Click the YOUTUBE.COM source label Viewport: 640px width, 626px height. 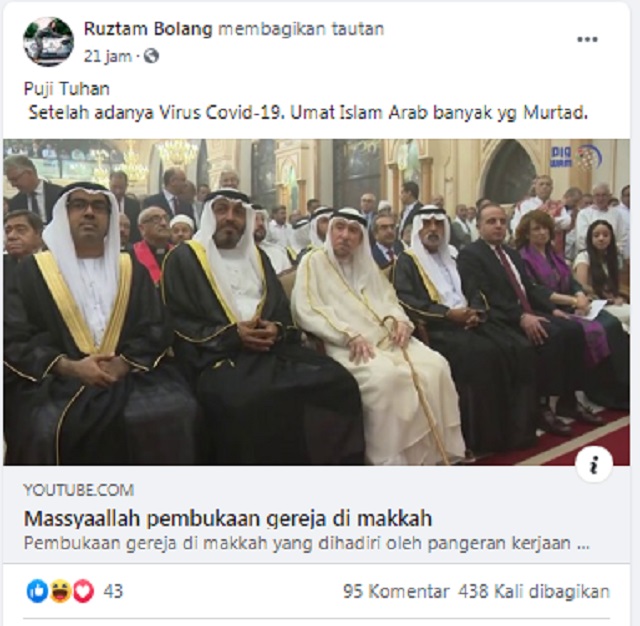(x=79, y=490)
